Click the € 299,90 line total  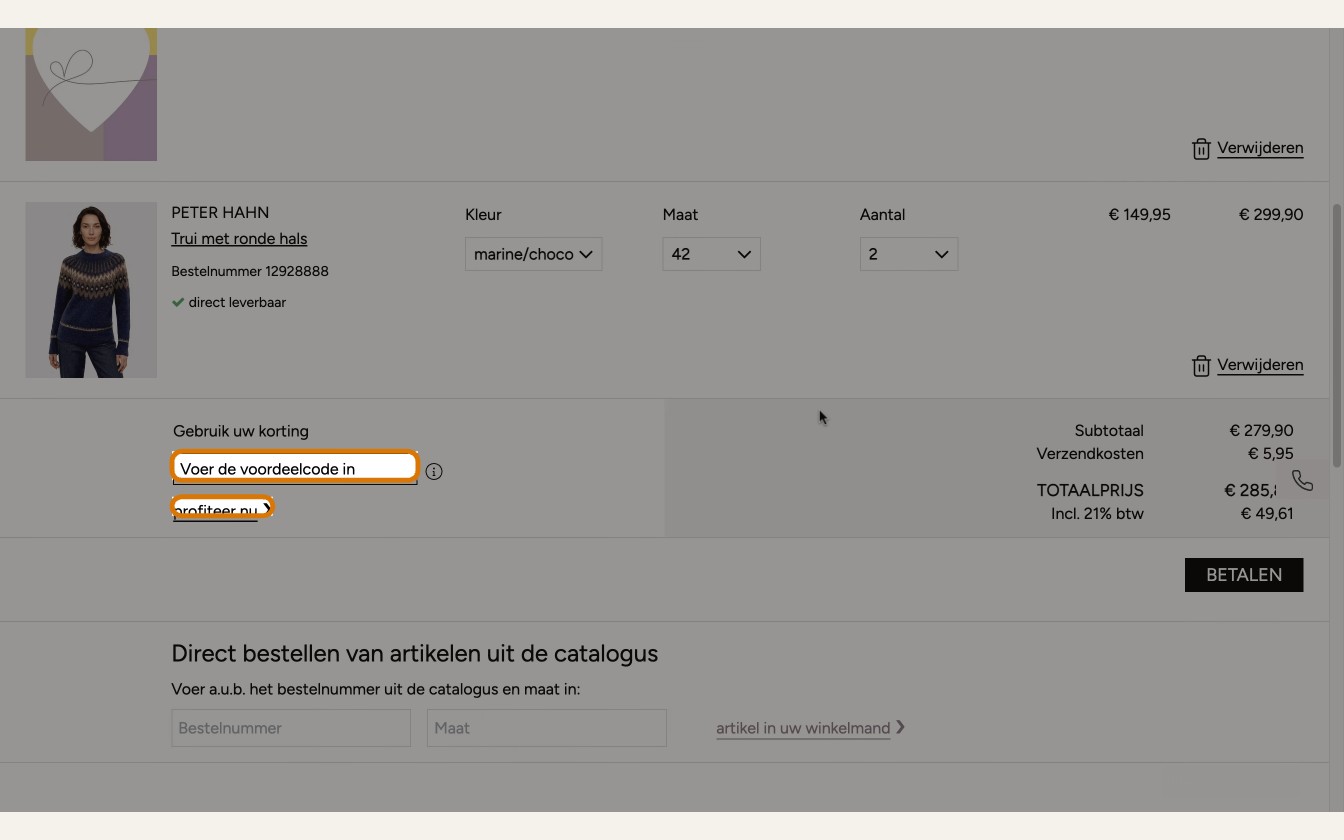tap(1271, 214)
